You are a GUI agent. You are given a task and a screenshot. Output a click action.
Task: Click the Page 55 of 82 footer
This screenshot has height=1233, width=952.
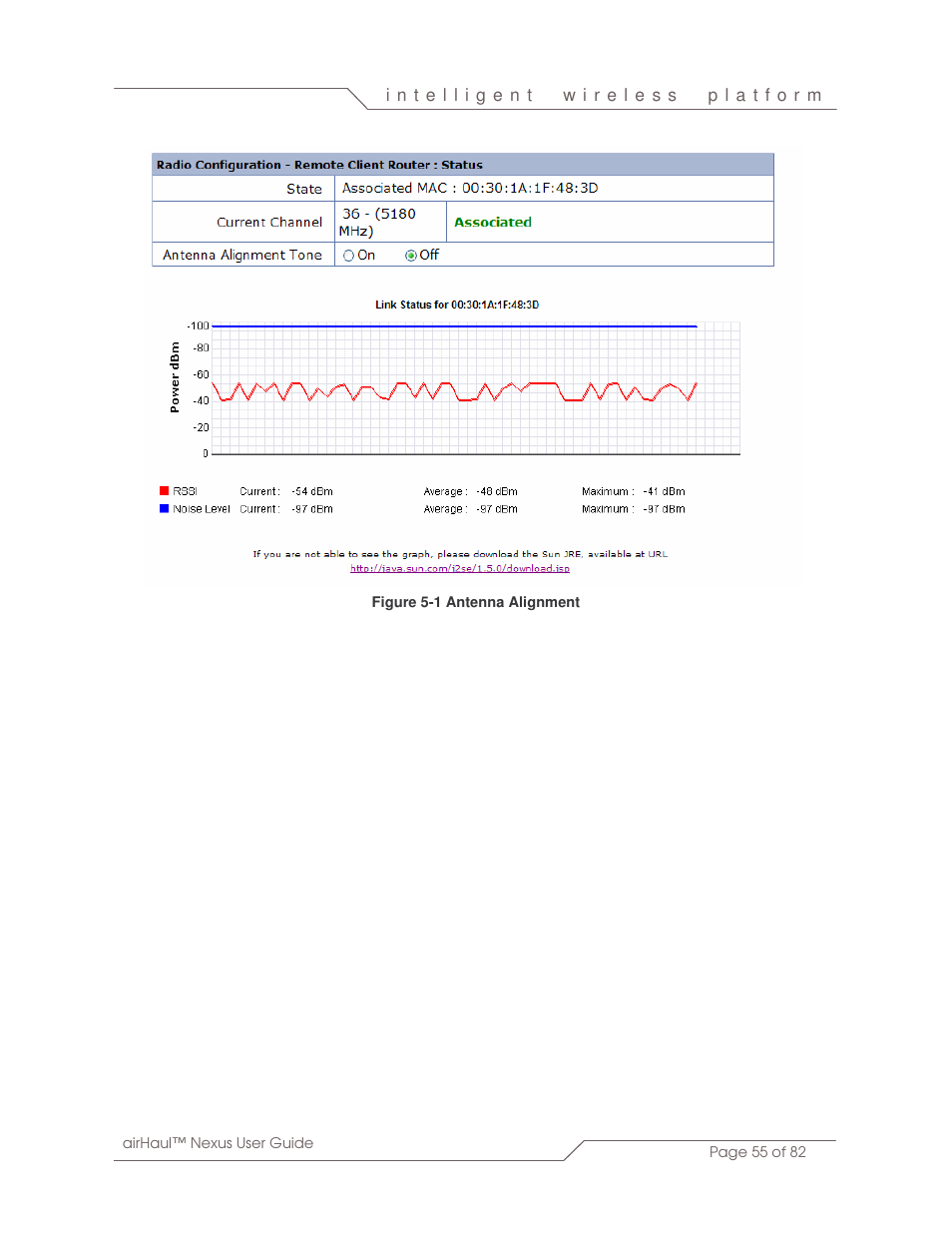click(757, 1152)
